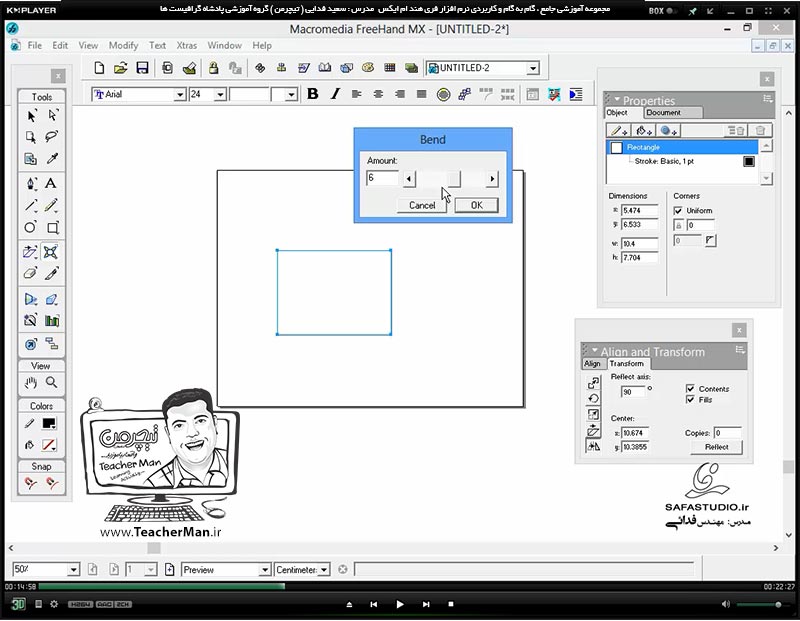Click the Italic I icon

click(335, 94)
